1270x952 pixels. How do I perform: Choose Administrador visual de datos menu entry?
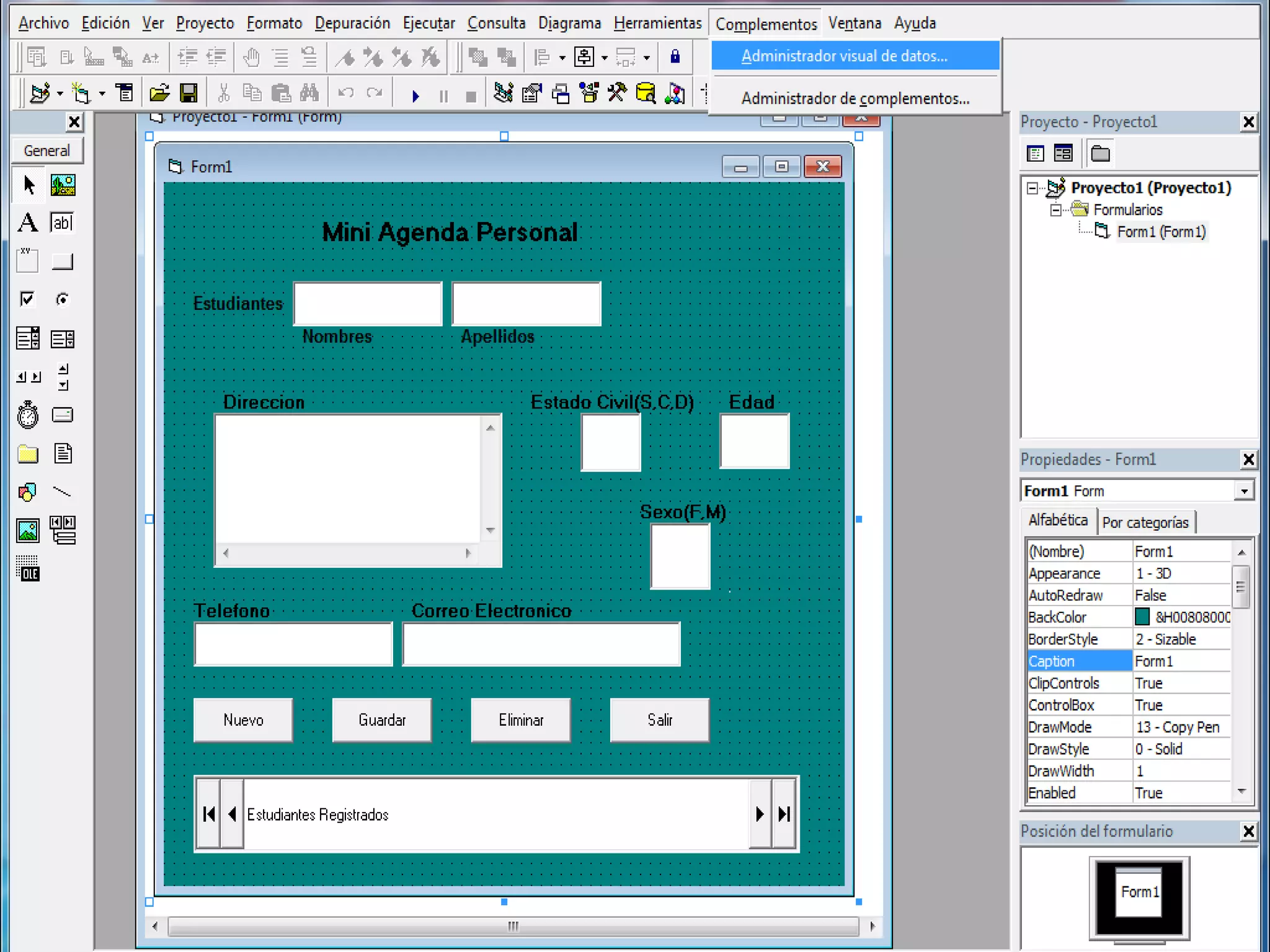(x=844, y=56)
